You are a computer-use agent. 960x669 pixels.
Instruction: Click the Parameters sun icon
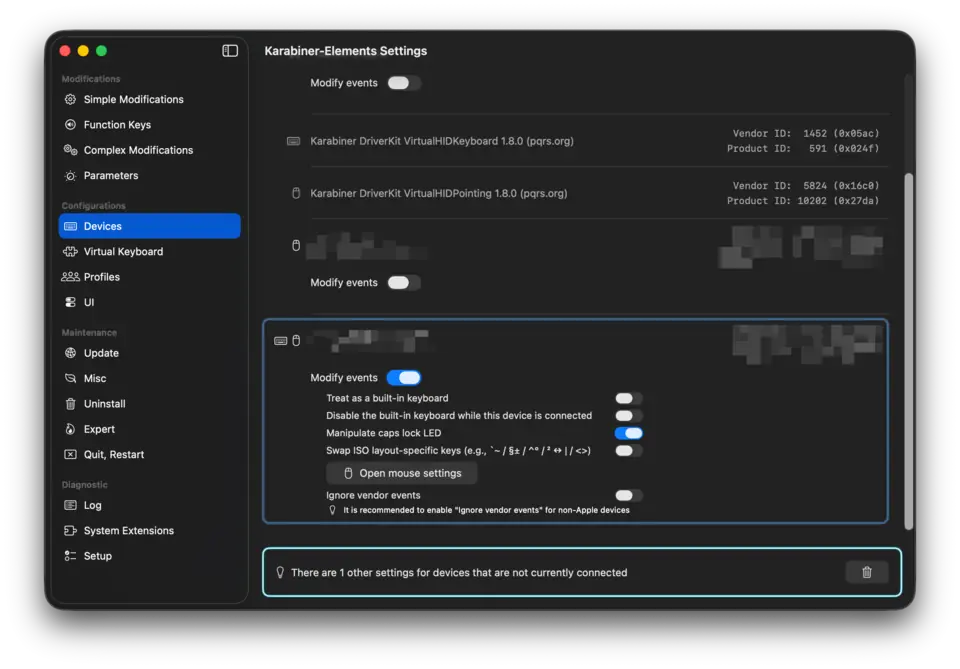70,176
